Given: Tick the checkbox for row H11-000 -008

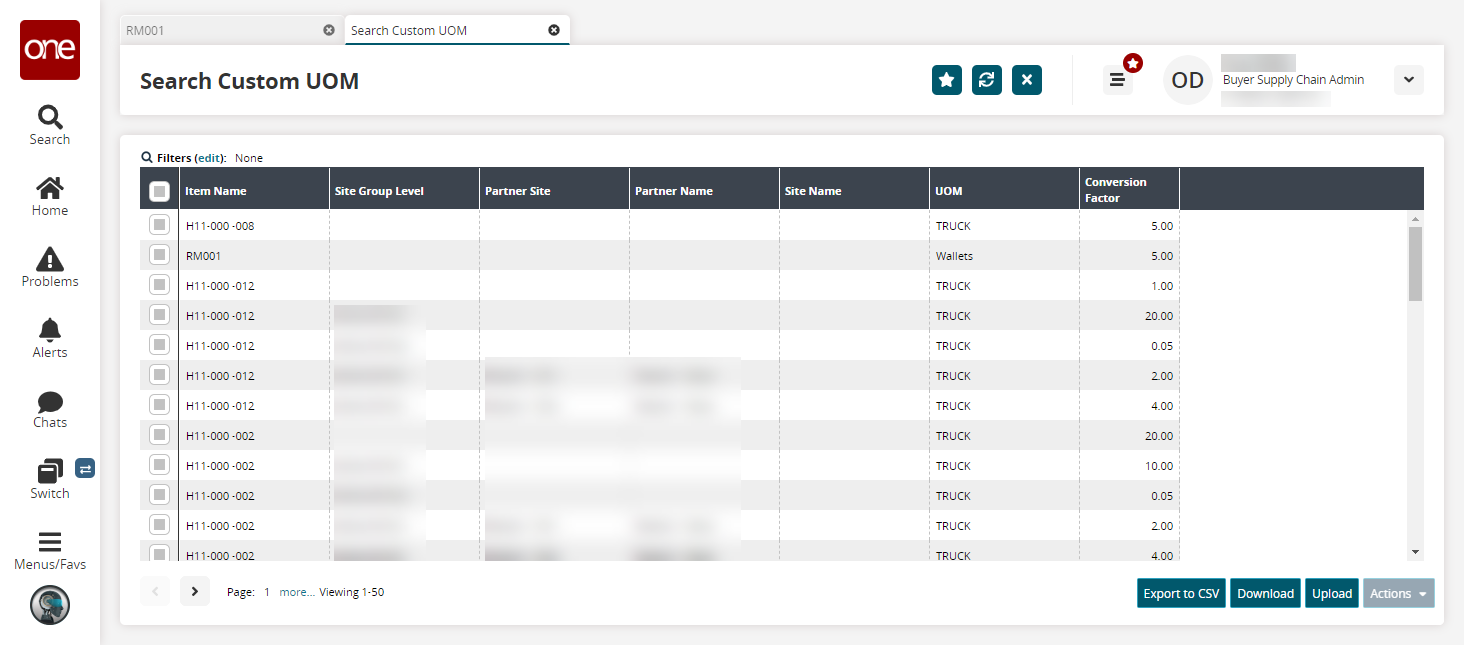Looking at the screenshot, I should click(159, 225).
